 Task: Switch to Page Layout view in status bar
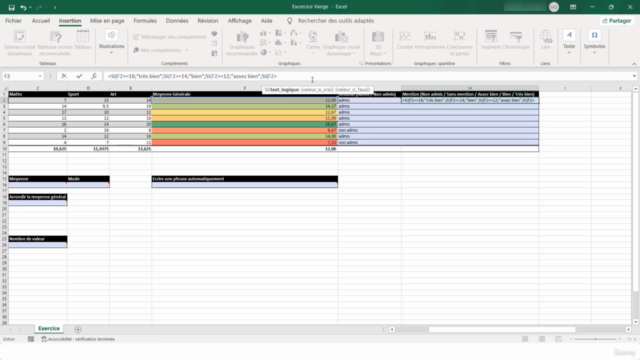[542, 339]
